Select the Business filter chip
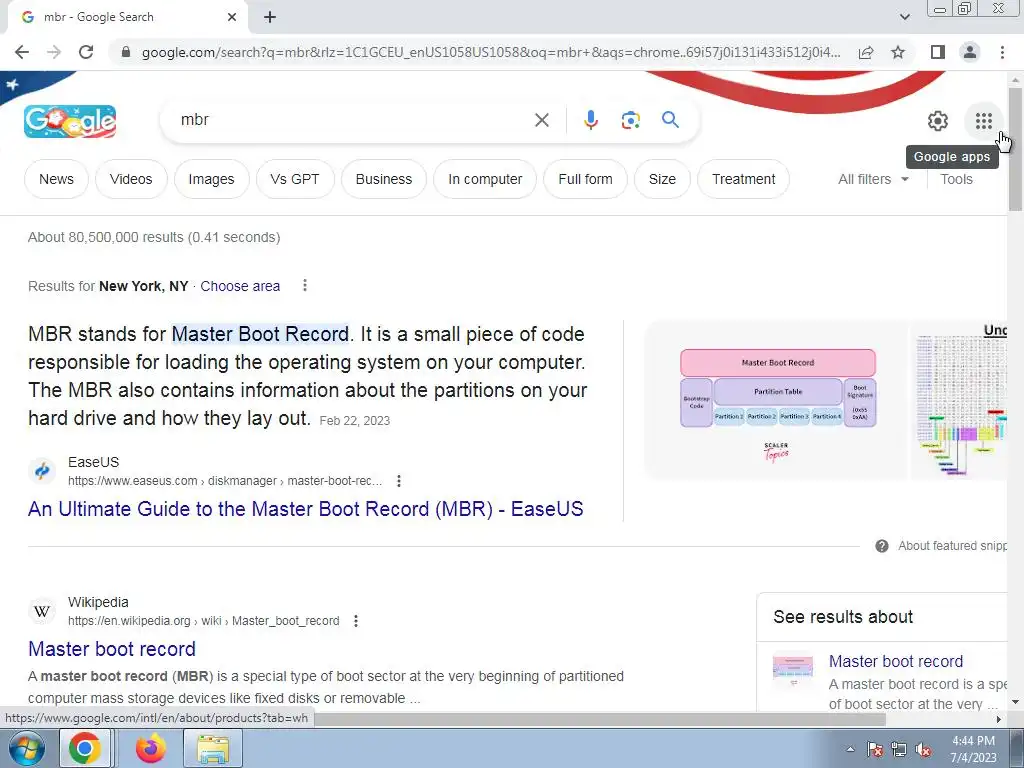Screen dimensions: 1024x768 tap(383, 179)
